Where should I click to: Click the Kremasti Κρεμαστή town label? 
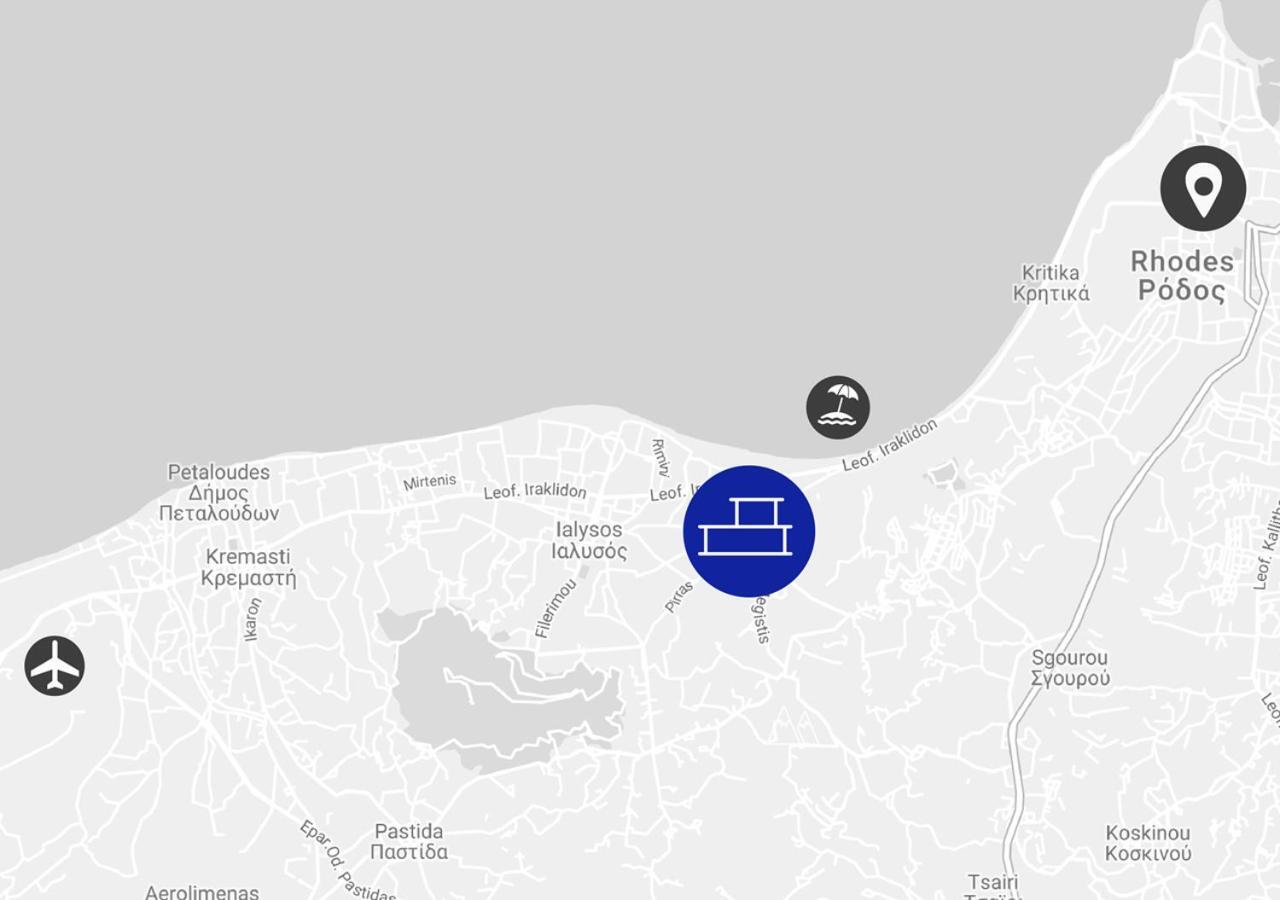coord(248,567)
